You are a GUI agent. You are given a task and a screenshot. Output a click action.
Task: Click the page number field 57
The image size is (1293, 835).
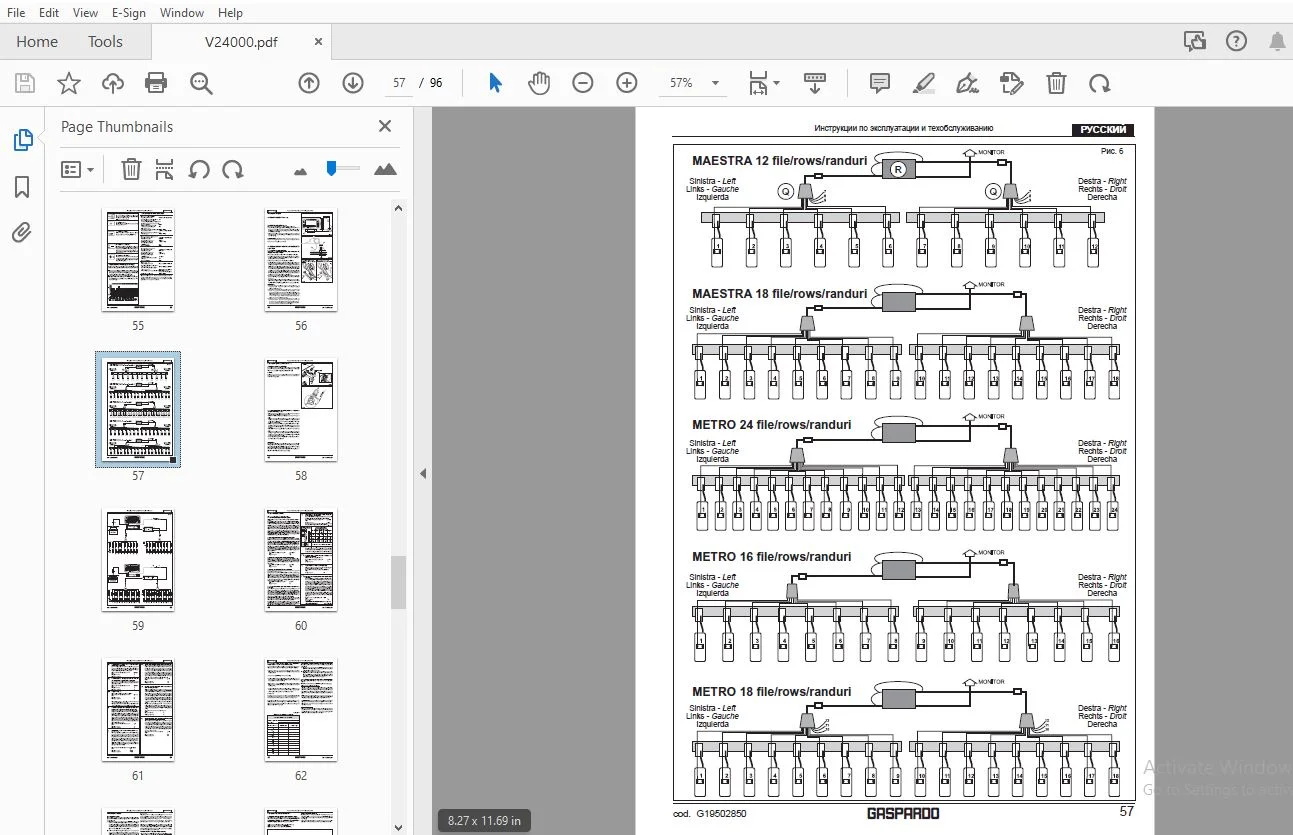399,83
